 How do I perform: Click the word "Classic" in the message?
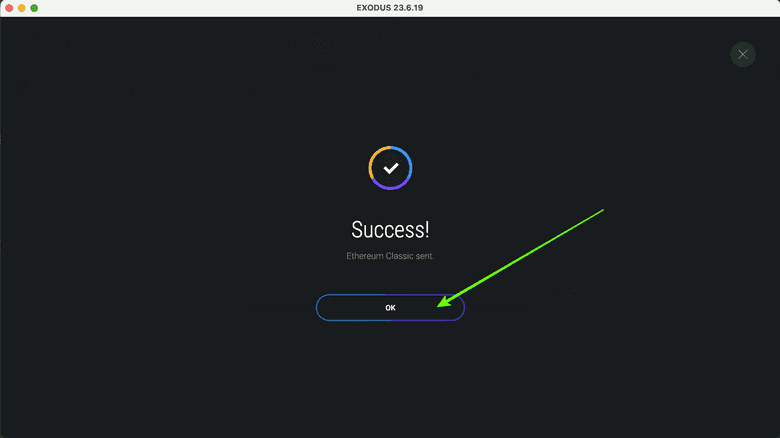click(396, 256)
